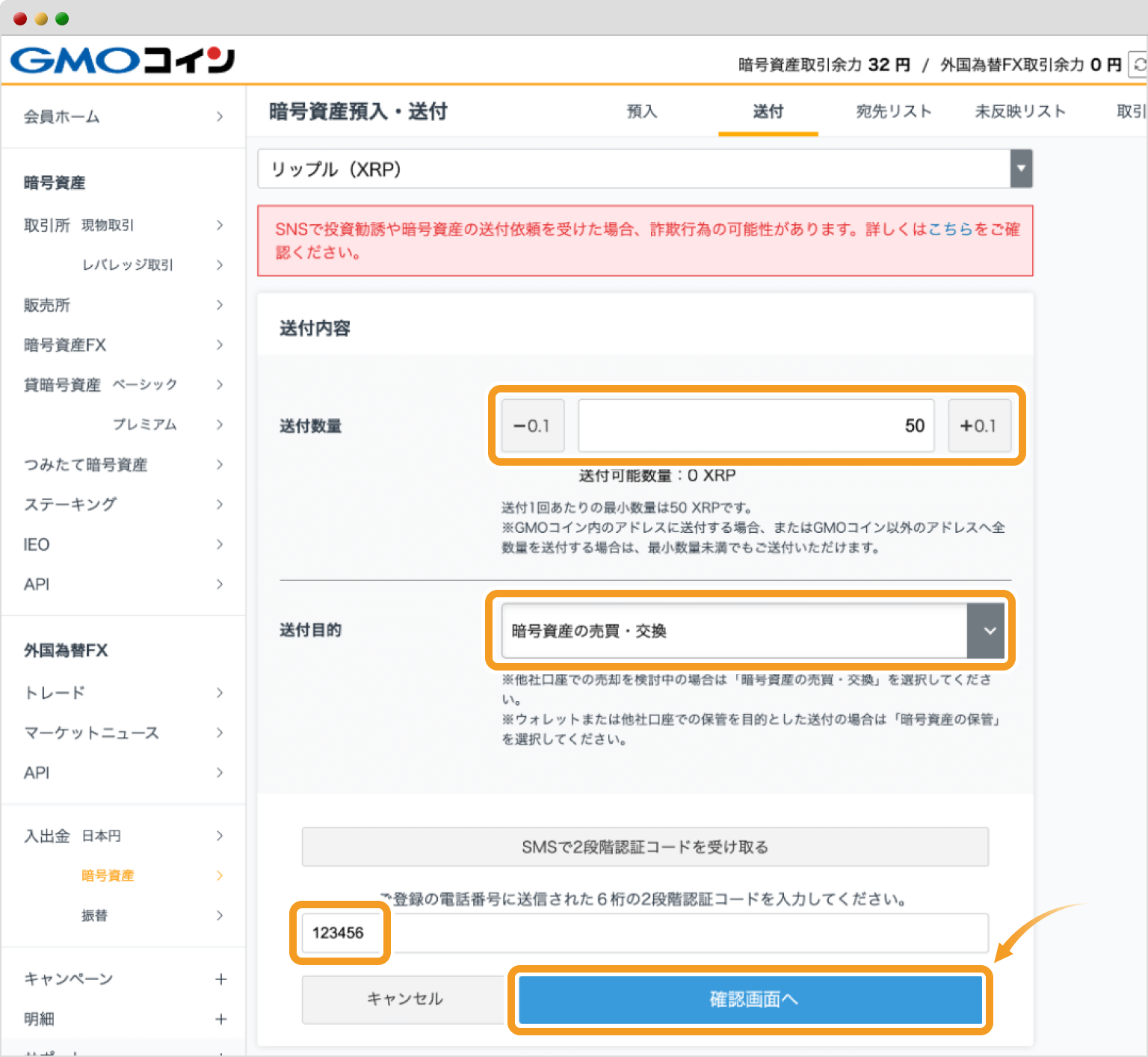
Task: Switch to the 宛先リスト tab
Action: pos(894,111)
